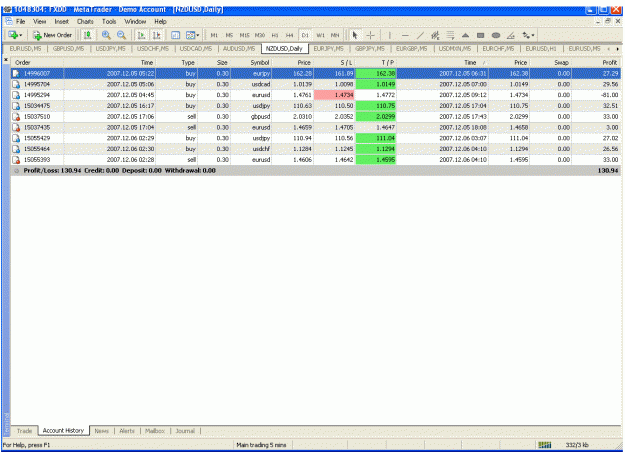625x452 pixels.
Task: Zoom out using the magnifier minus icon
Action: pyautogui.click(x=122, y=35)
